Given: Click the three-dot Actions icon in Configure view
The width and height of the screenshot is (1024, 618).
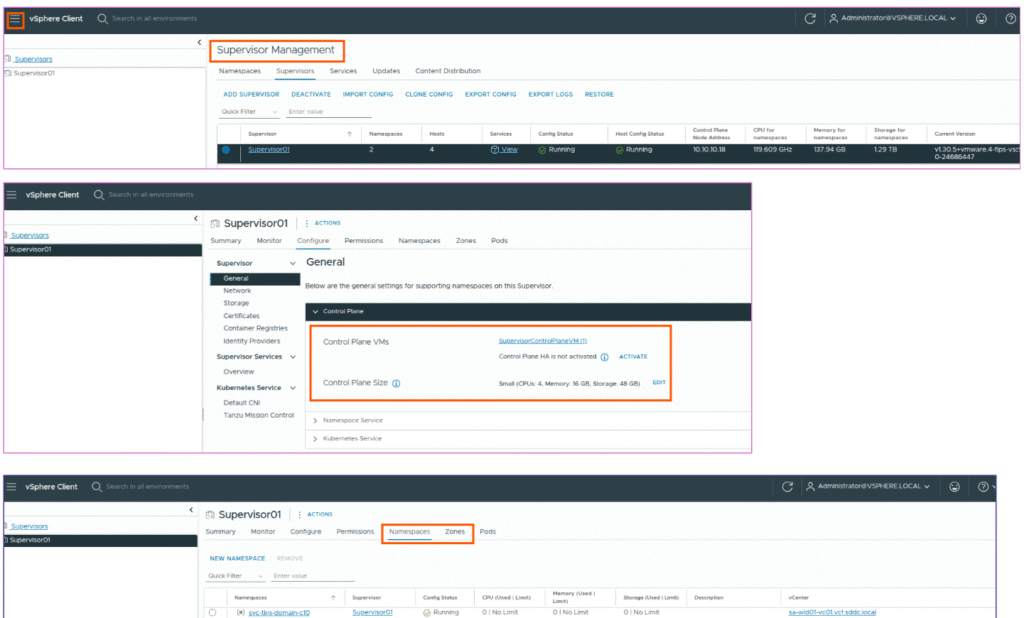Looking at the screenshot, I should pos(306,223).
